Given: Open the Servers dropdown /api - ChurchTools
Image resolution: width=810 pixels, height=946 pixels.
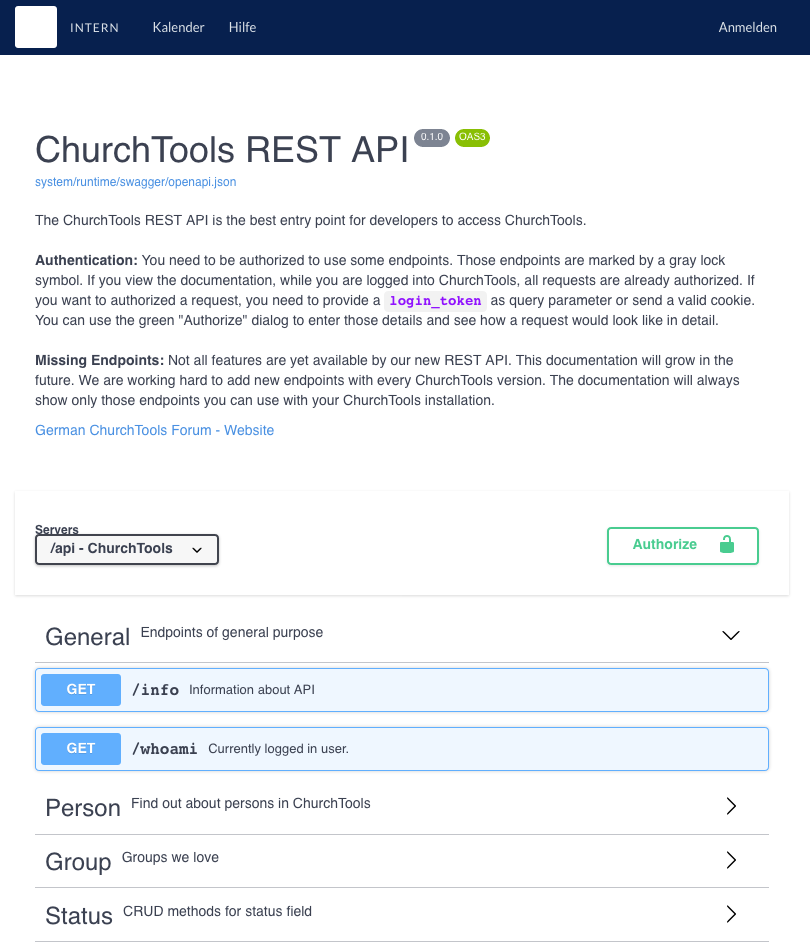Looking at the screenshot, I should (127, 550).
